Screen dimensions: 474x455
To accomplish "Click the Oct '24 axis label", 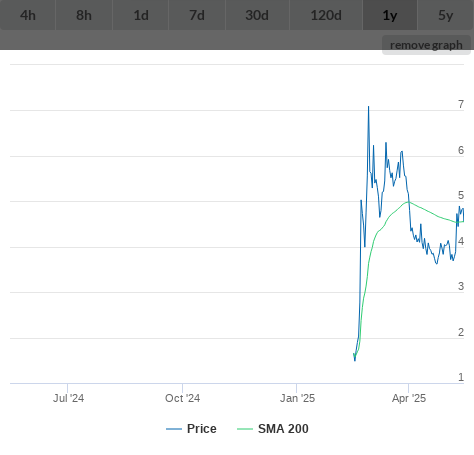I will (x=183, y=398).
